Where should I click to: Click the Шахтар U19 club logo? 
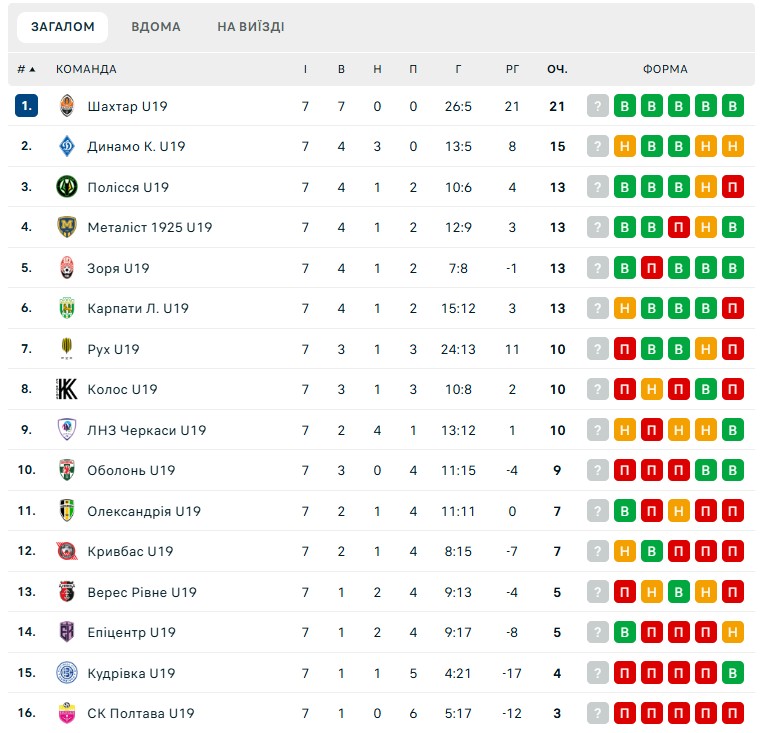[67, 106]
